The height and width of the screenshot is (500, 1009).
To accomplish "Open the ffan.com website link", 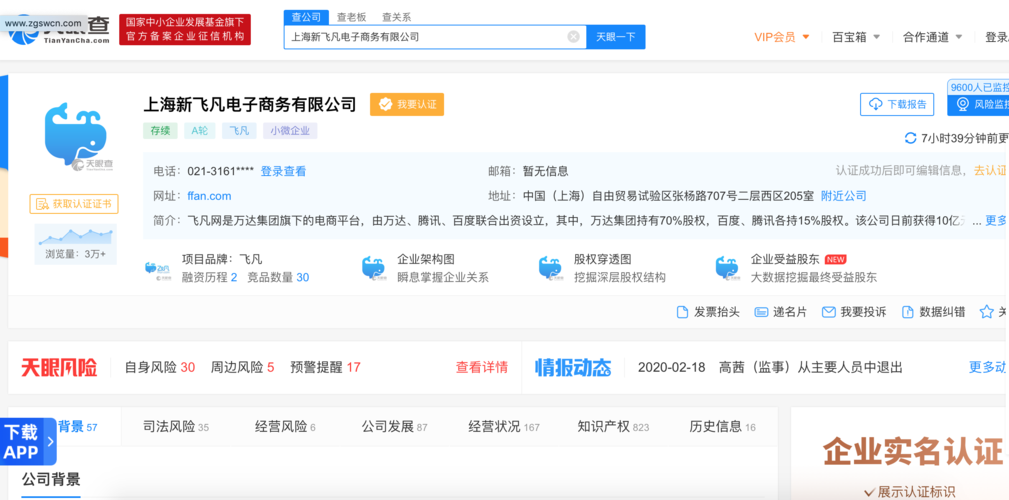I will 209,196.
